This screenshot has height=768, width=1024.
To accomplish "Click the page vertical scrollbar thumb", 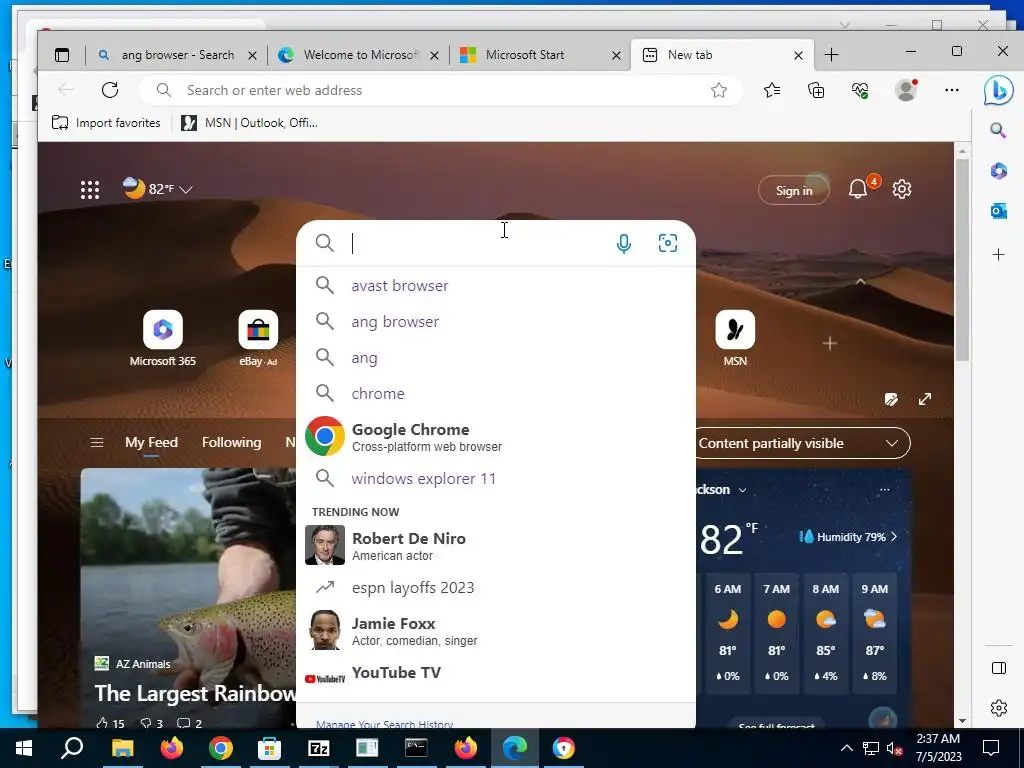I will (x=962, y=259).
